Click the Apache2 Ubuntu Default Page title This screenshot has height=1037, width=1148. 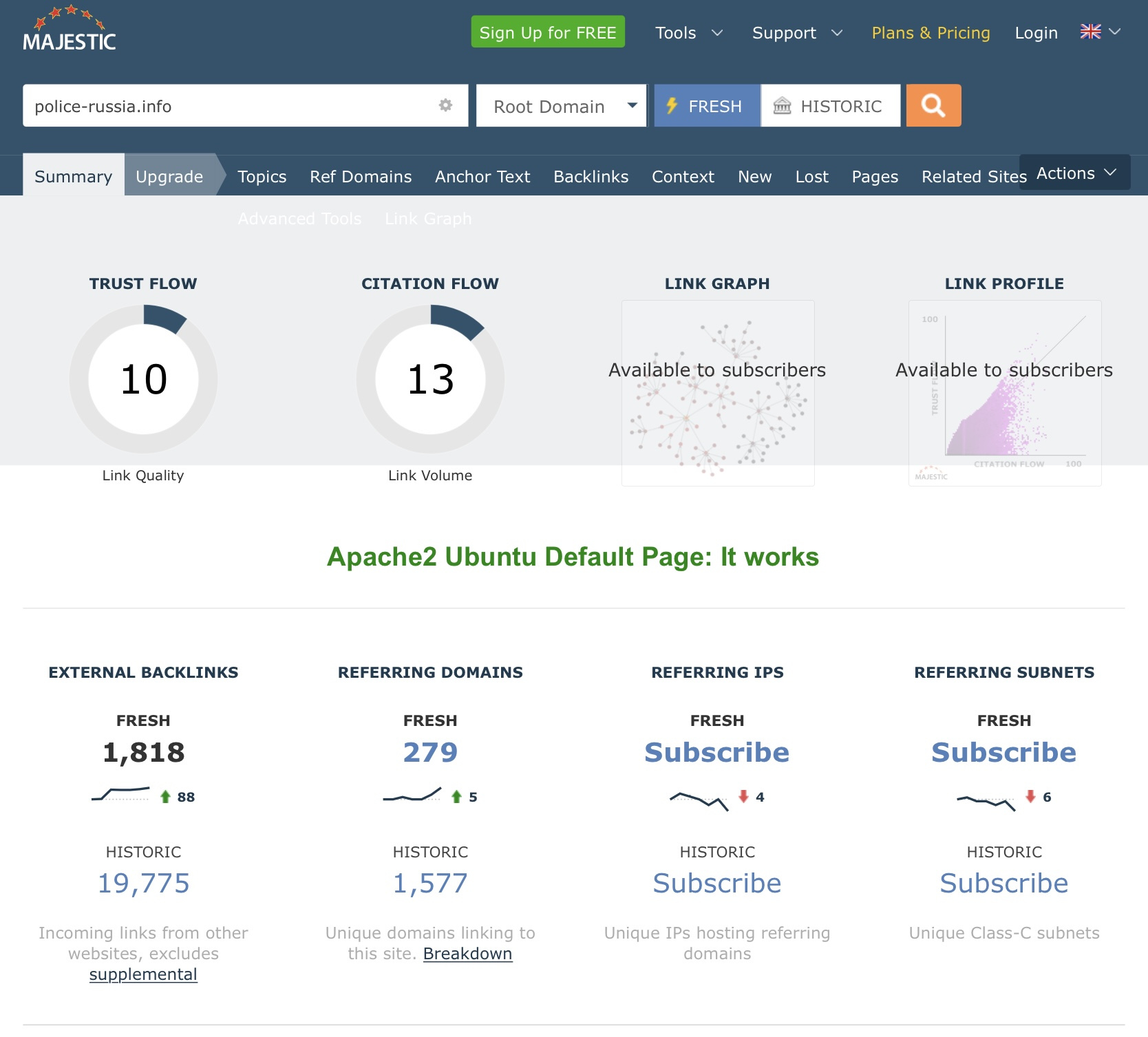click(x=573, y=557)
